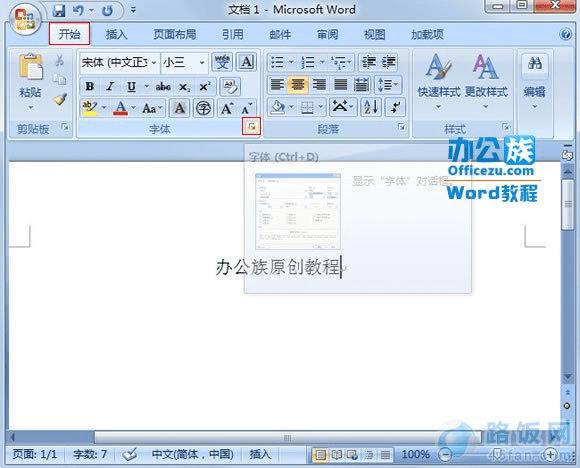The width and height of the screenshot is (580, 468).
Task: Shrink font size with small A icon
Action: pyautogui.click(x=246, y=108)
